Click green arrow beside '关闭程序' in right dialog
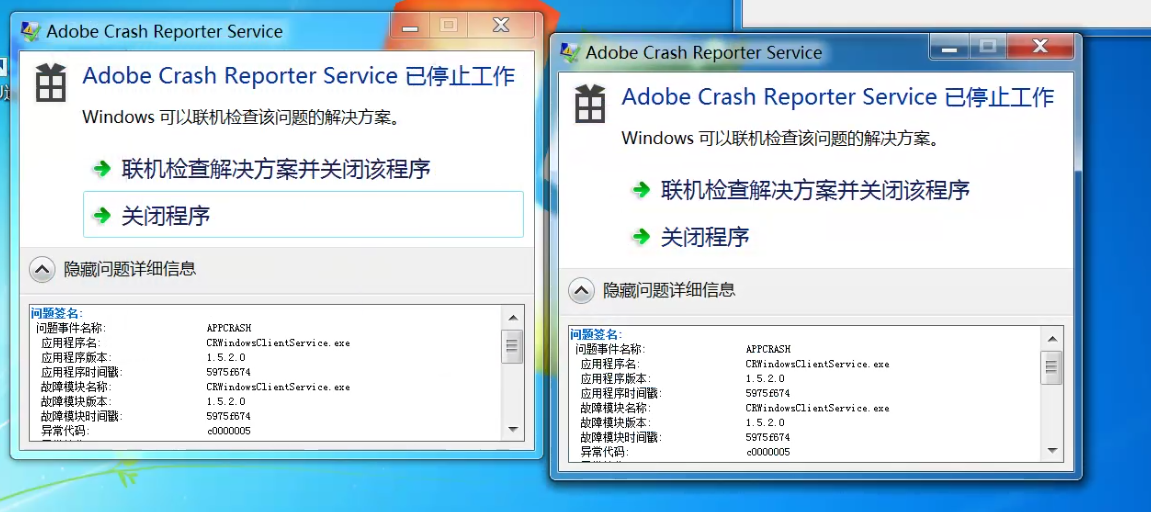Image resolution: width=1151 pixels, height=512 pixels. [641, 236]
